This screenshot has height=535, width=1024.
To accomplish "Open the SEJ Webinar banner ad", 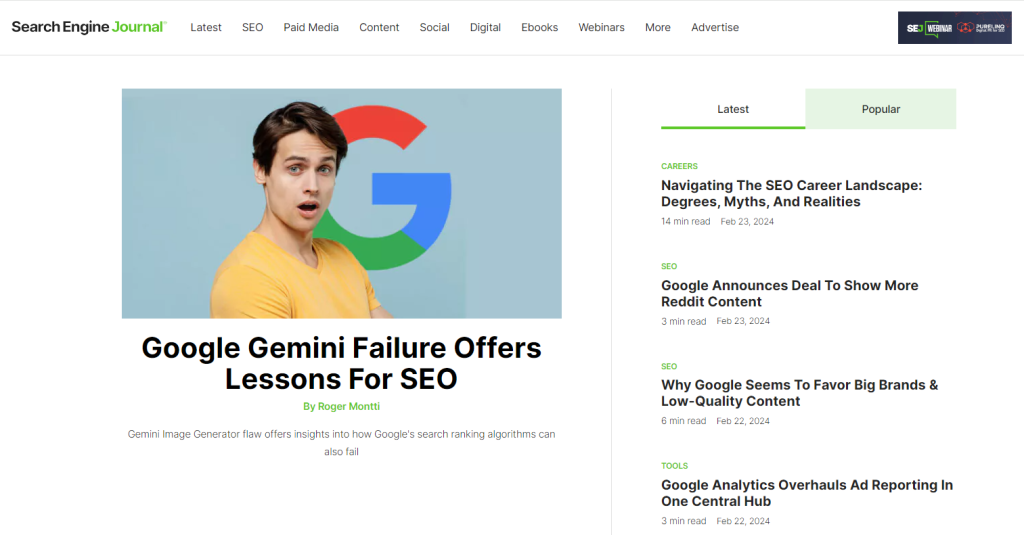I will [x=954, y=27].
